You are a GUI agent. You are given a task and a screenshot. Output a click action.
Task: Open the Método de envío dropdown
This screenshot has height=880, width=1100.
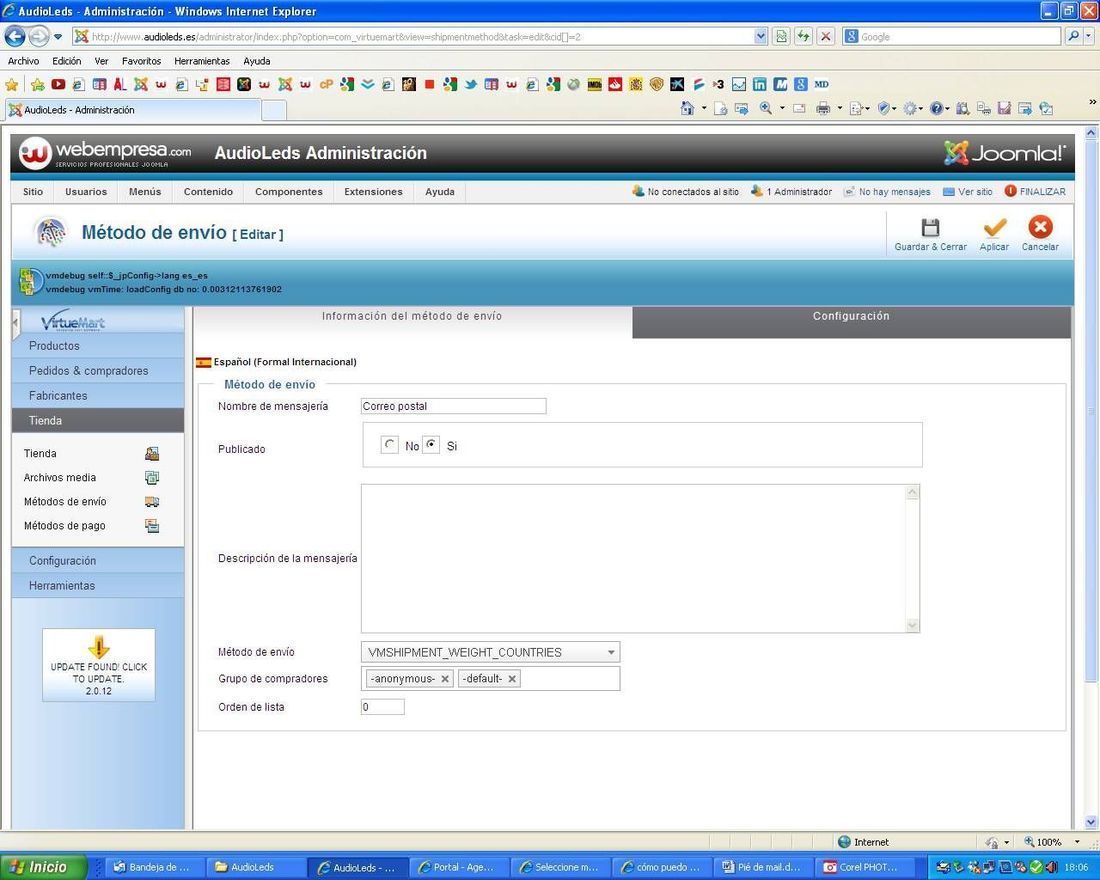click(x=490, y=652)
